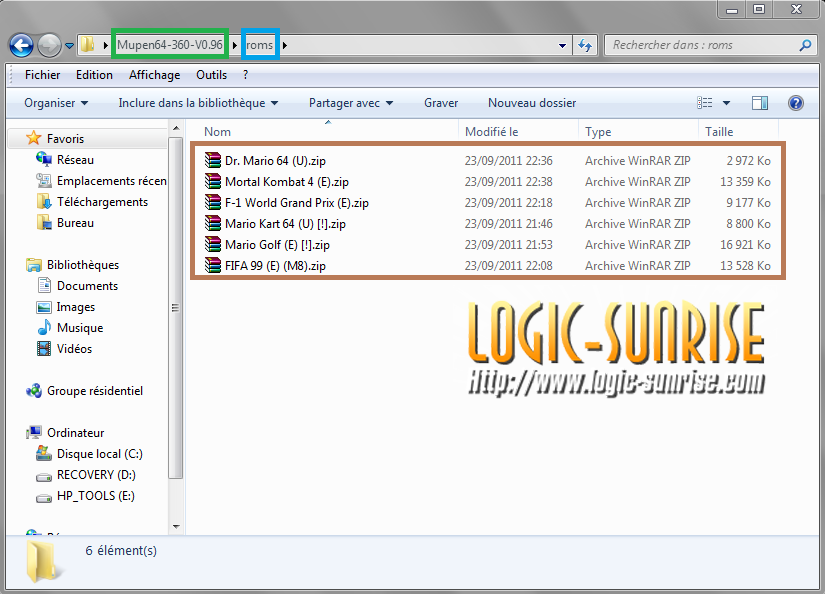Open the recent pages dropdown arrow
This screenshot has width=825, height=594.
[x=69, y=46]
